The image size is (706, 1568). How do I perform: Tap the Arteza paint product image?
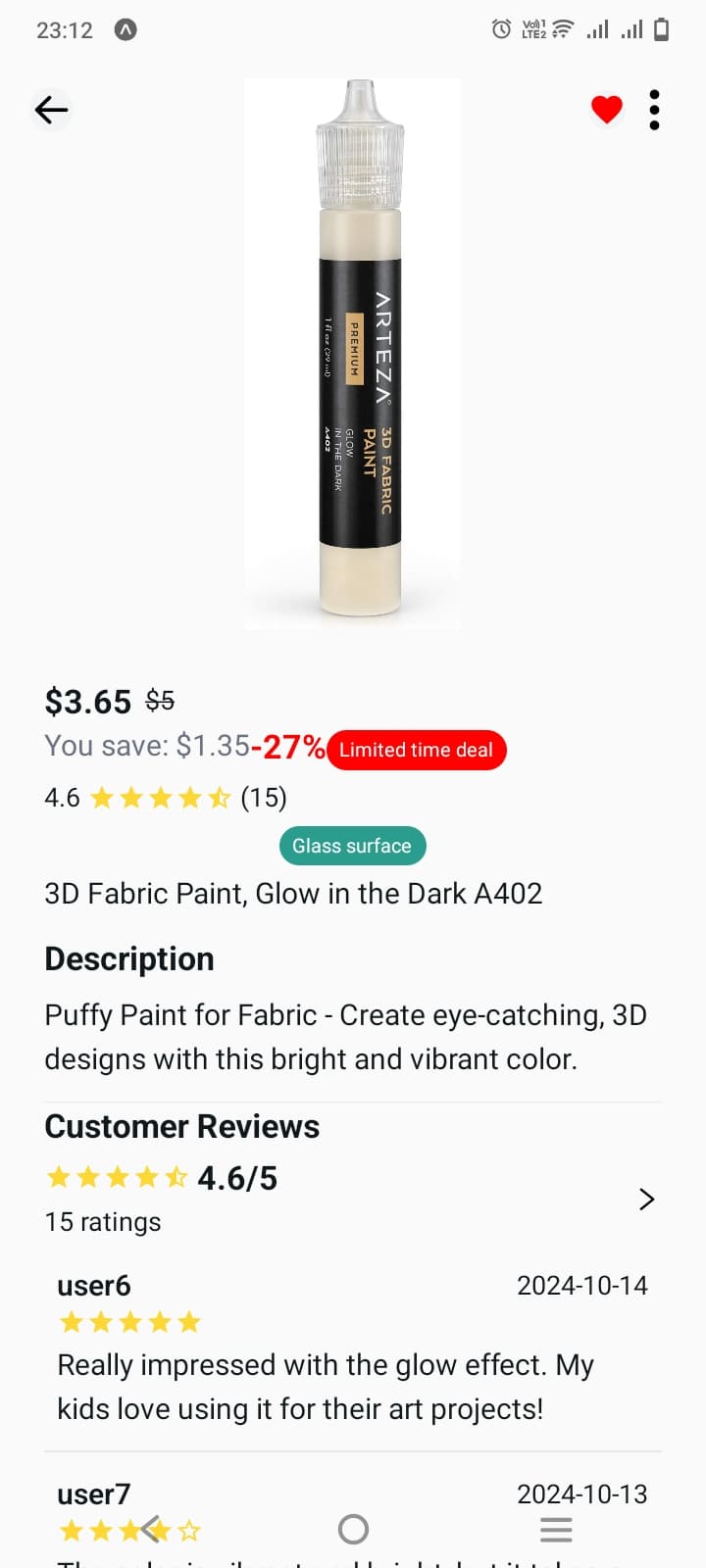[x=353, y=353]
